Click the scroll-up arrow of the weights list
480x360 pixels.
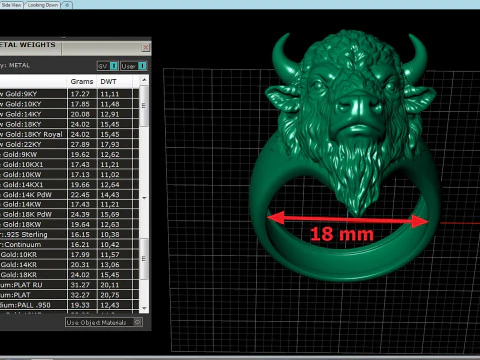(x=144, y=80)
